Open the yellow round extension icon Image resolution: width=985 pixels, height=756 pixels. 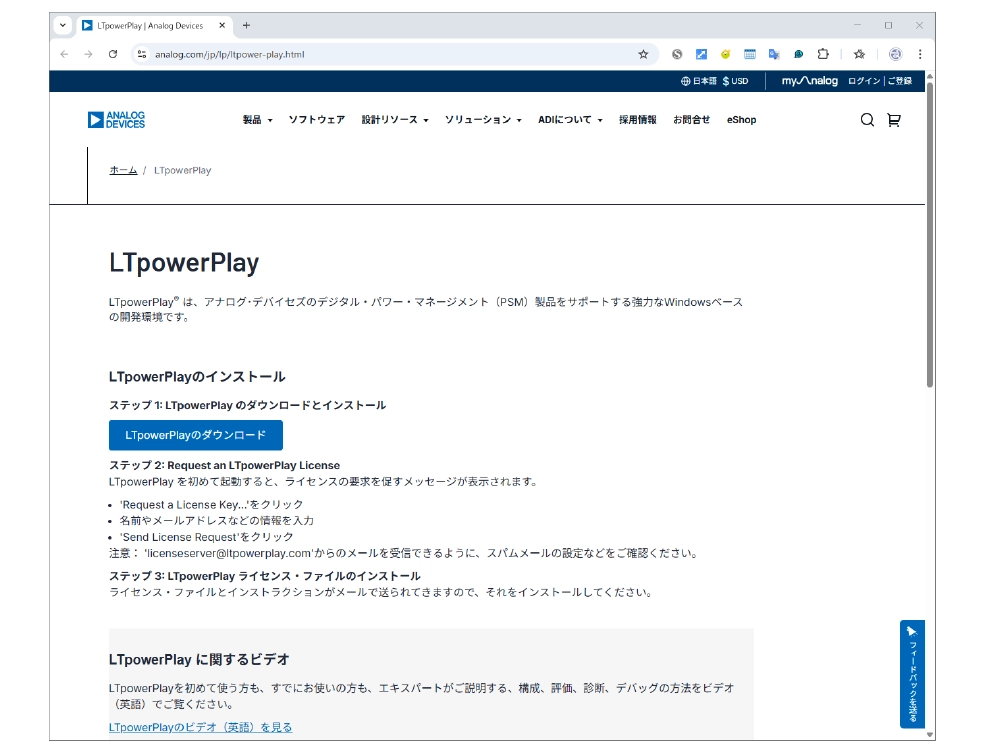pos(726,55)
